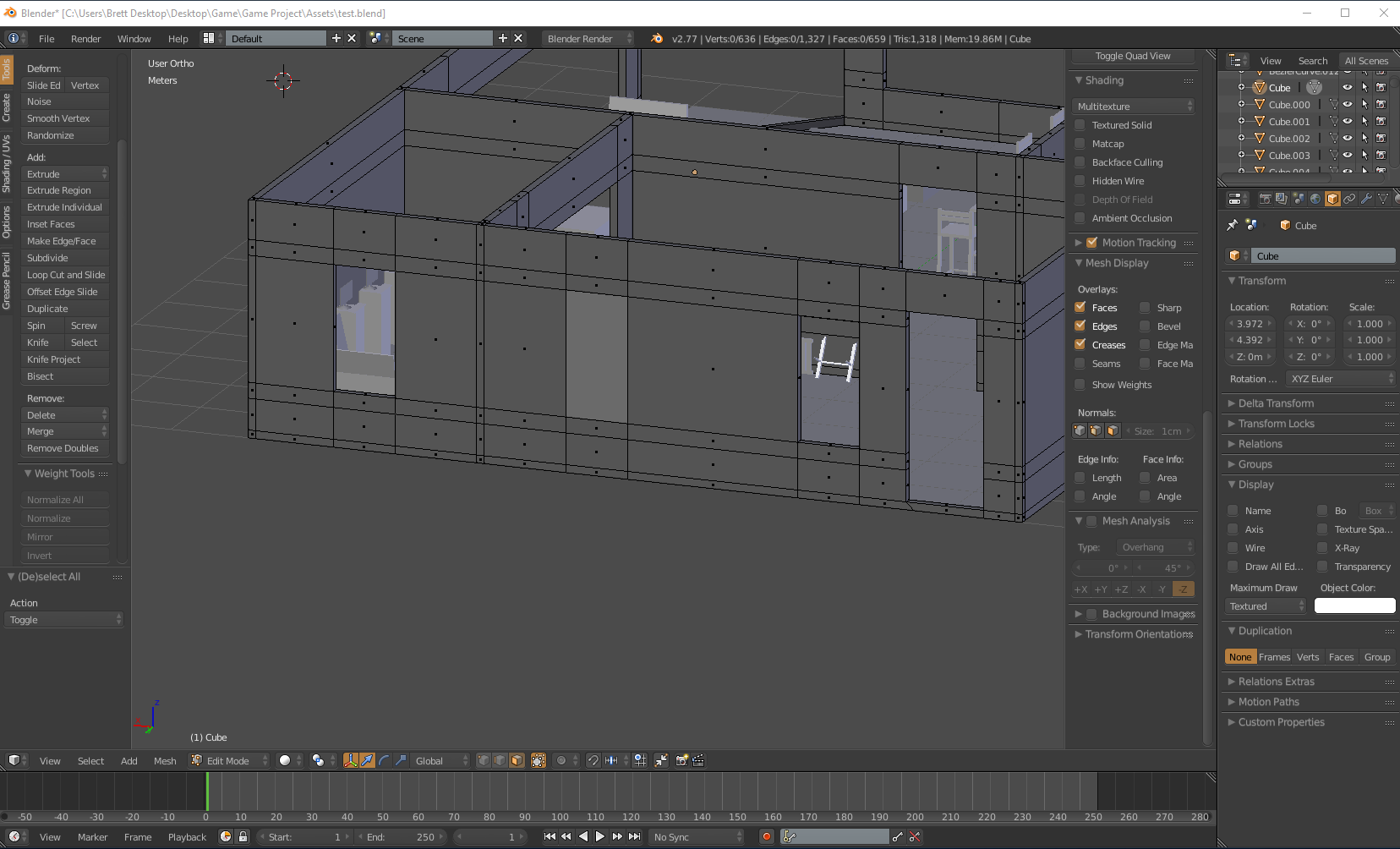Switch to edge select mode icon

500,760
